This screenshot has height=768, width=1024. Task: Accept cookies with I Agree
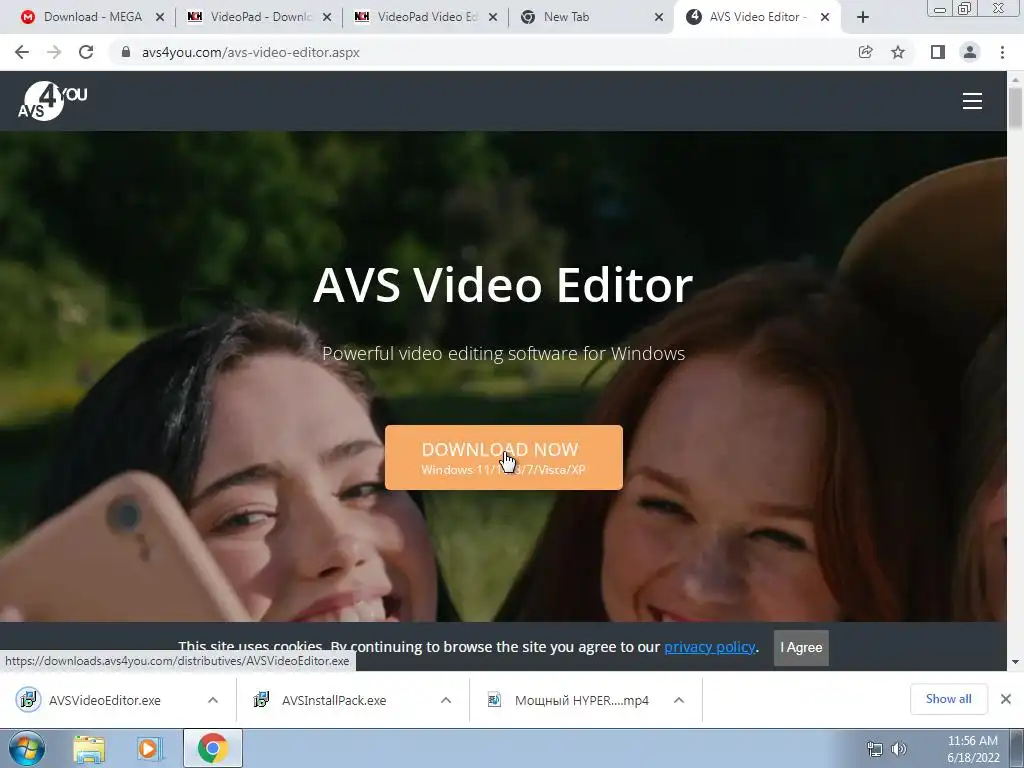tap(801, 647)
